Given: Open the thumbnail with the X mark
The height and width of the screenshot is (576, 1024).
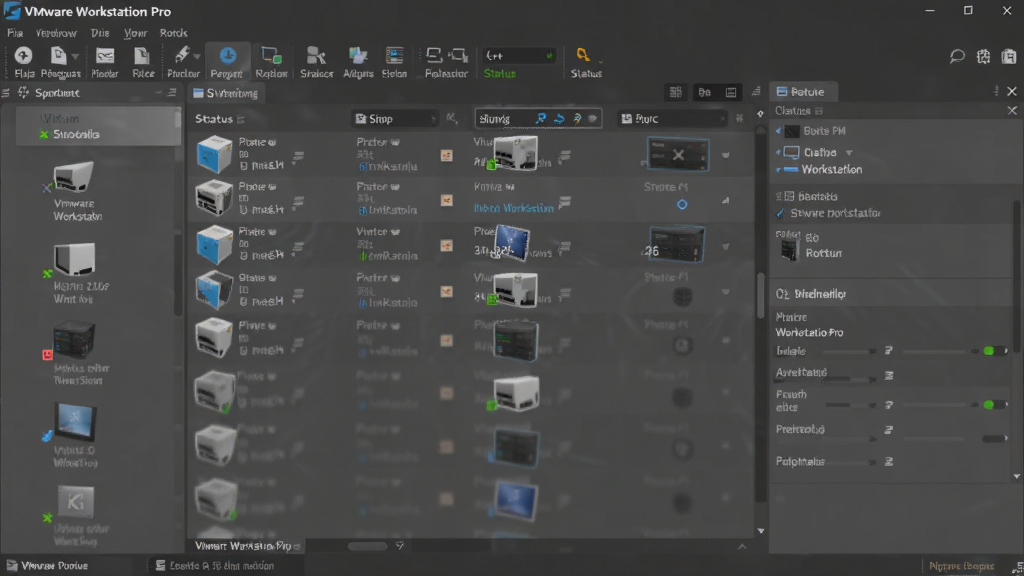Looking at the screenshot, I should tap(677, 155).
